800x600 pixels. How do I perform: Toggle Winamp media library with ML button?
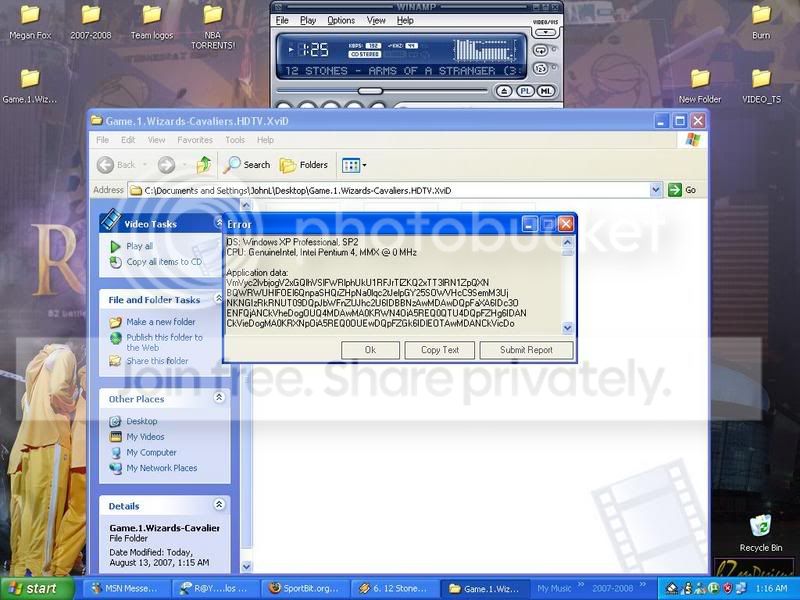[x=546, y=90]
